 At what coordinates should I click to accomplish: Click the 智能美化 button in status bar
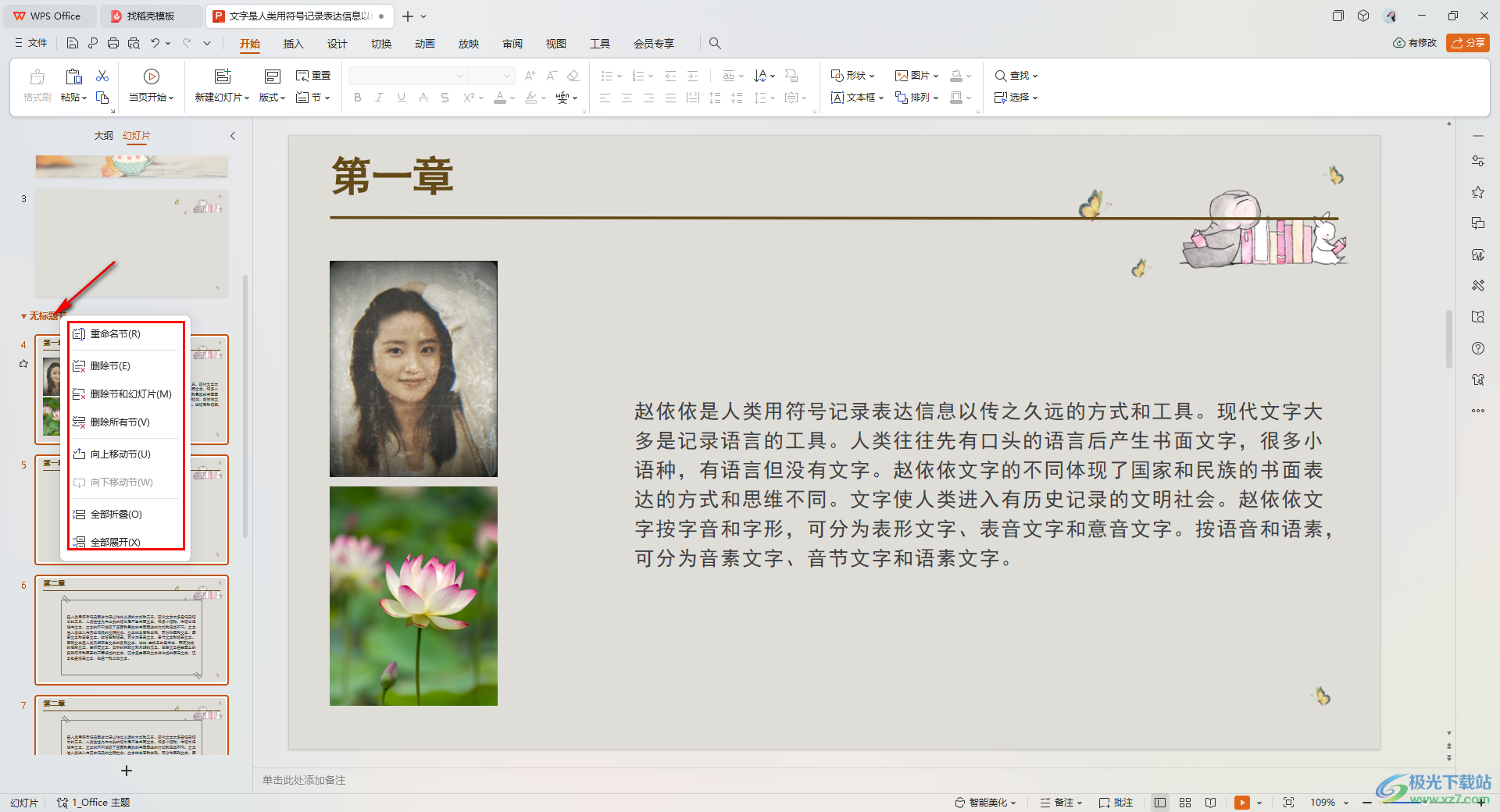coord(985,803)
